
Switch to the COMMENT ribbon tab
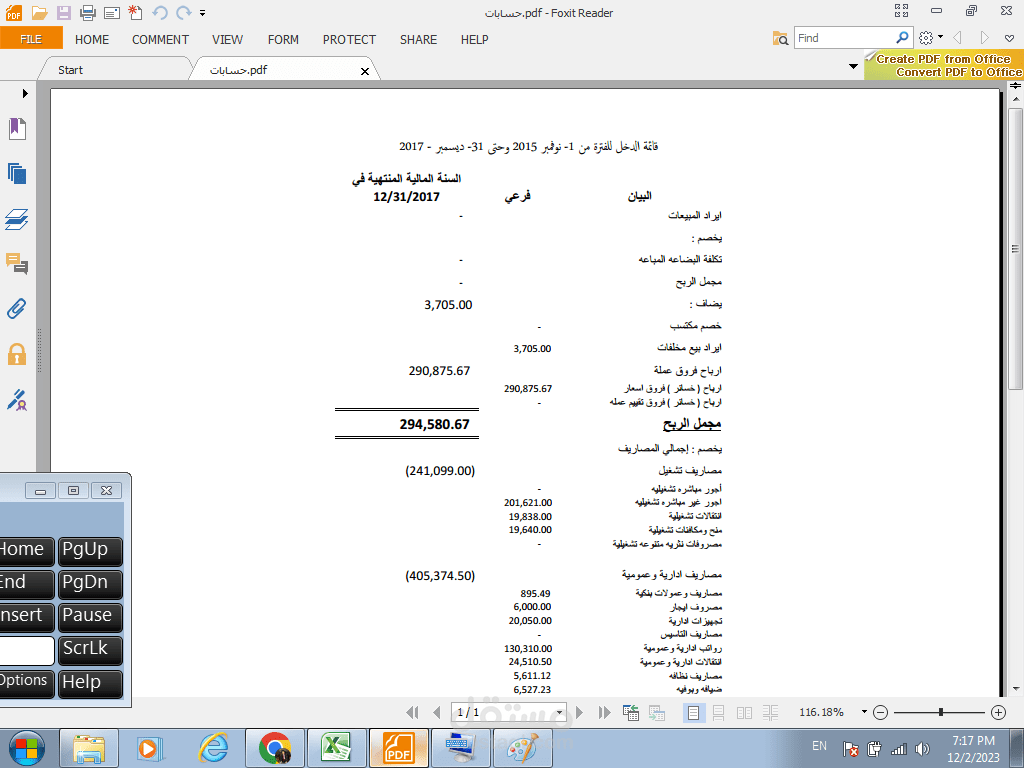click(x=160, y=40)
